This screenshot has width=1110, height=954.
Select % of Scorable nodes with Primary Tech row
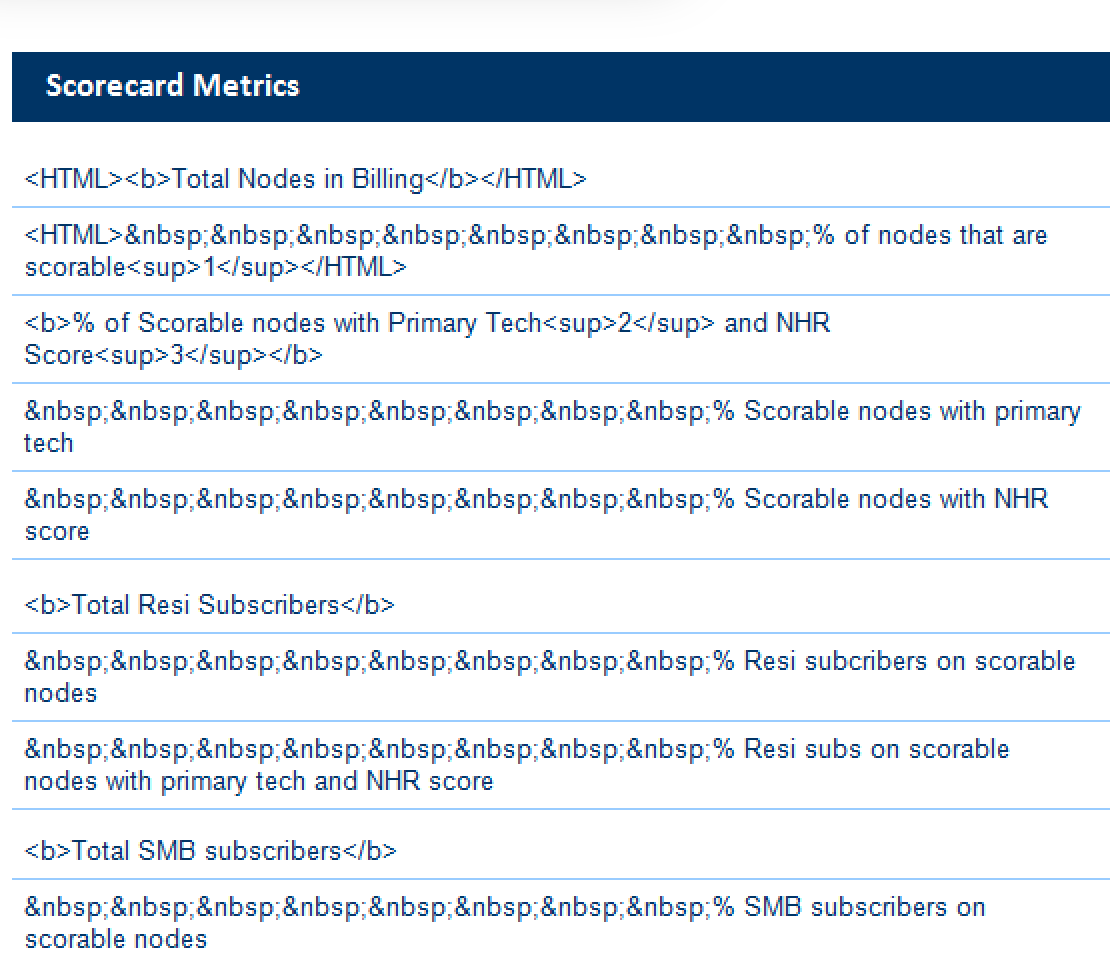pyautogui.click(x=427, y=339)
